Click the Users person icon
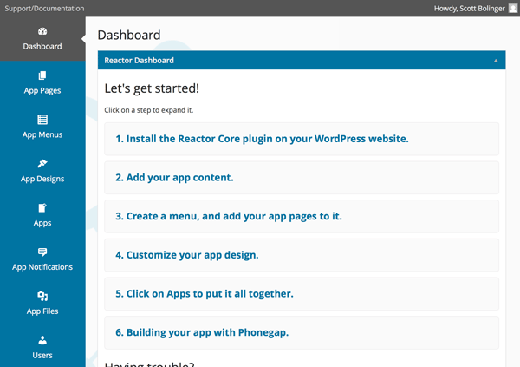The width and height of the screenshot is (520, 367). pyautogui.click(x=42, y=340)
